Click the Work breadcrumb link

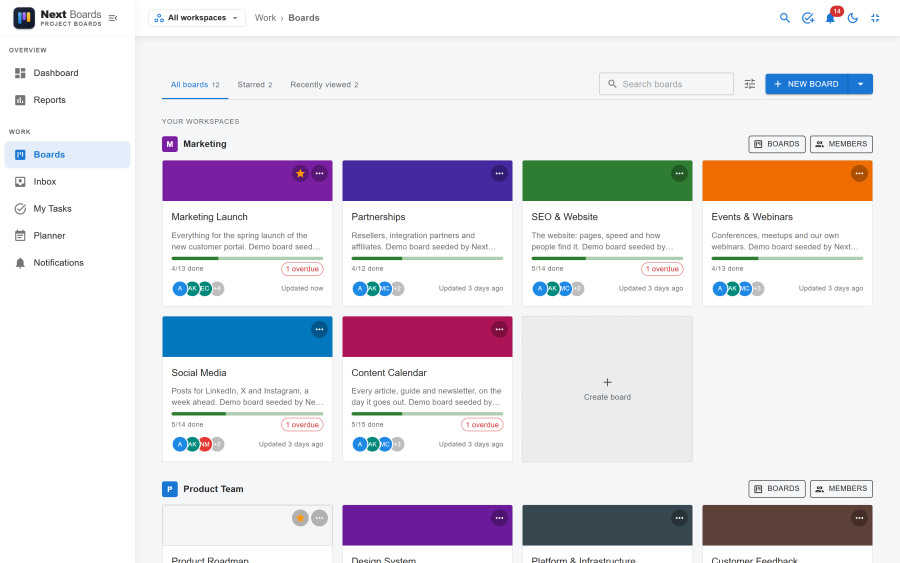point(265,18)
